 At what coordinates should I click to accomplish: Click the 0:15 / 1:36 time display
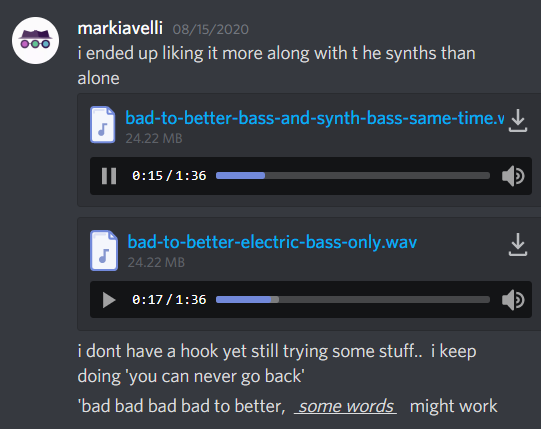[169, 176]
